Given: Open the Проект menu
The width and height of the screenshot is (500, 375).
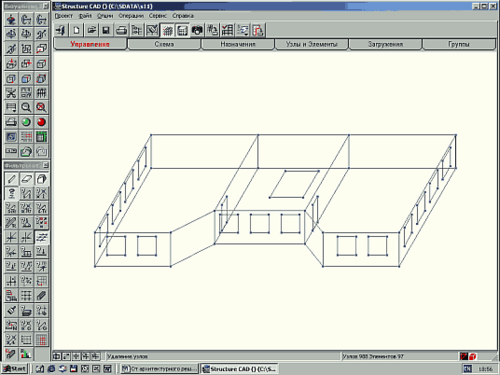Looking at the screenshot, I should click(64, 16).
